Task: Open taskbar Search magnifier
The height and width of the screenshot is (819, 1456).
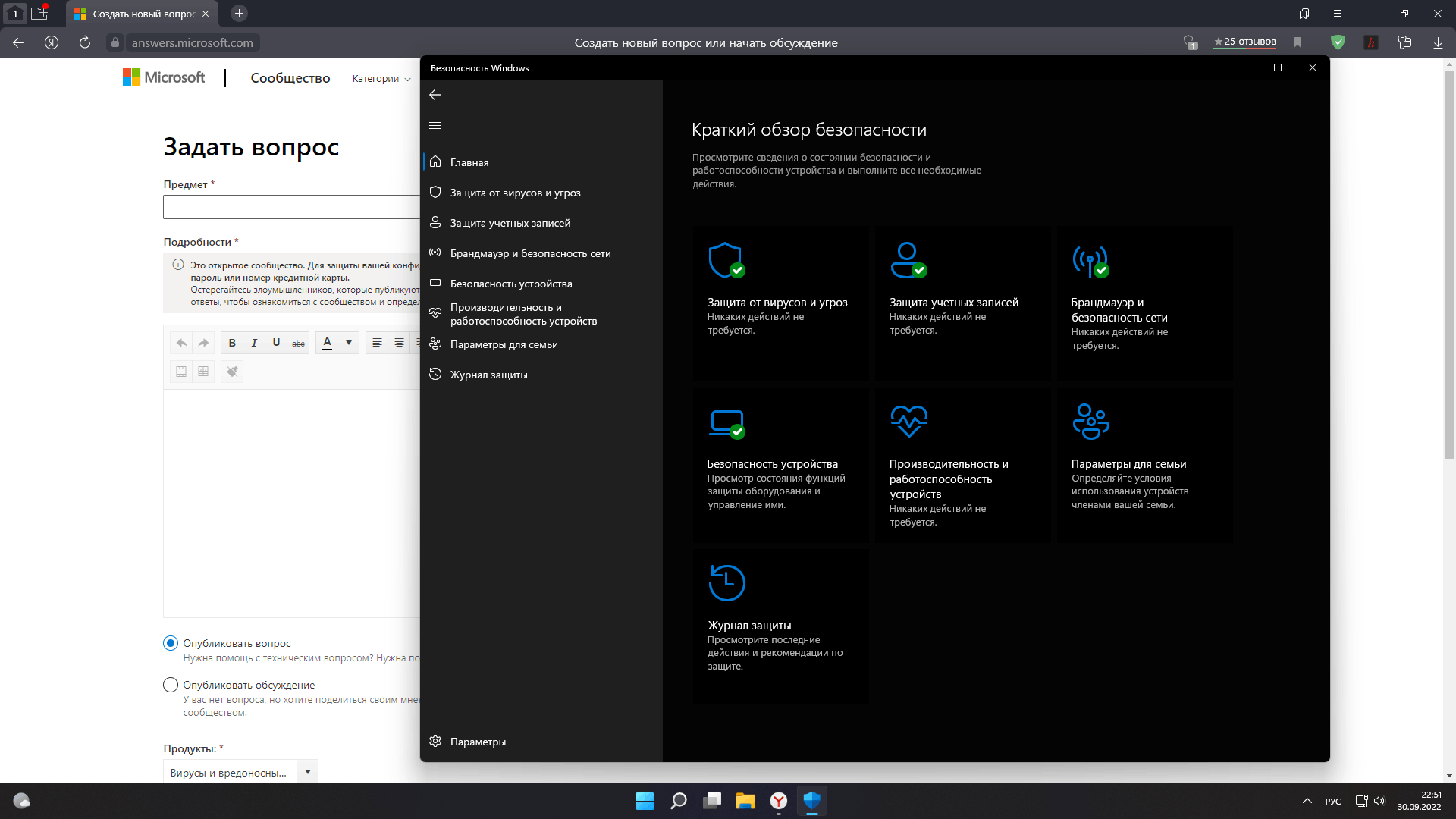Action: (678, 801)
